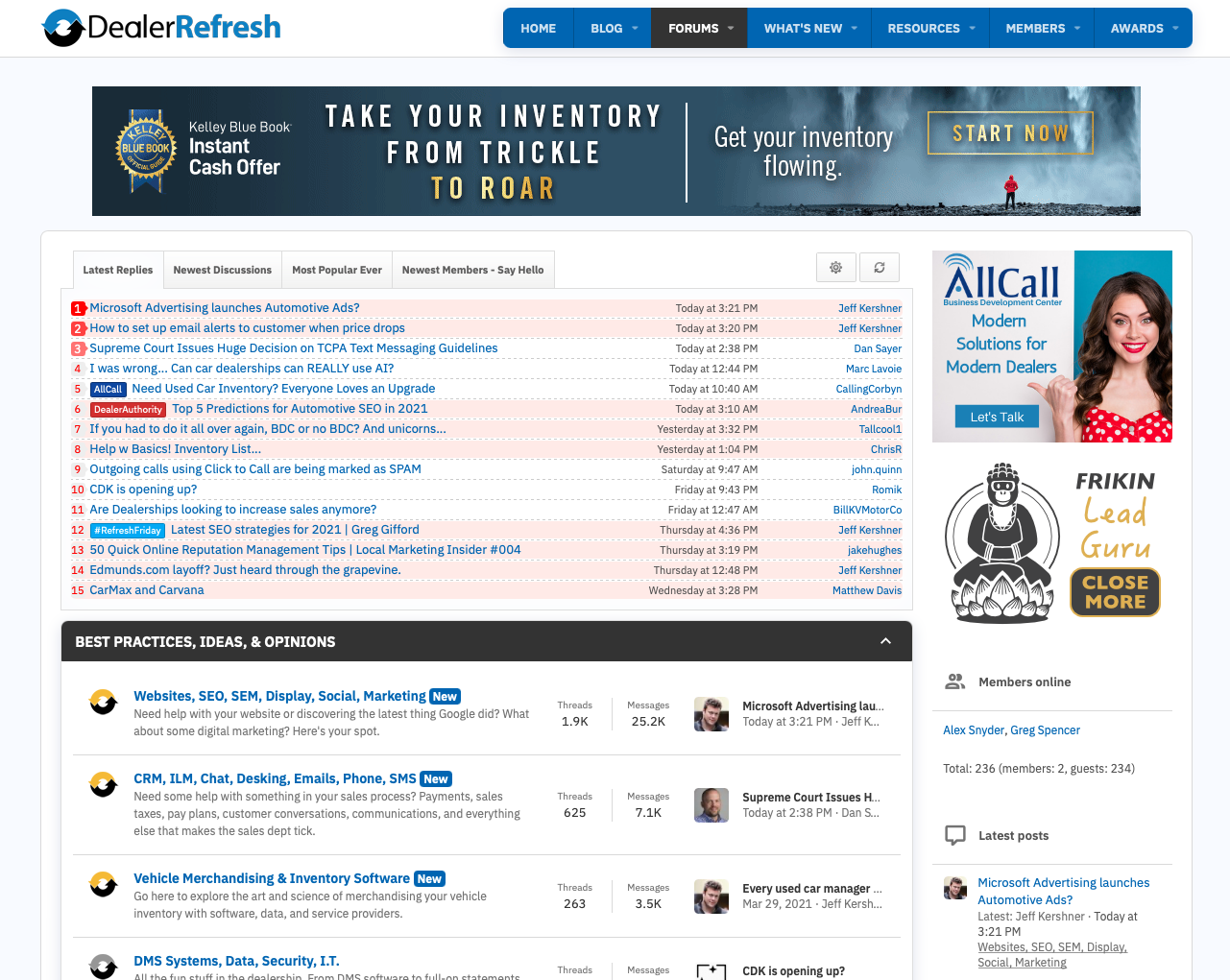This screenshot has width=1230, height=980.
Task: Click START NOW in the Kelley Blue Book banner
Action: (x=1010, y=132)
